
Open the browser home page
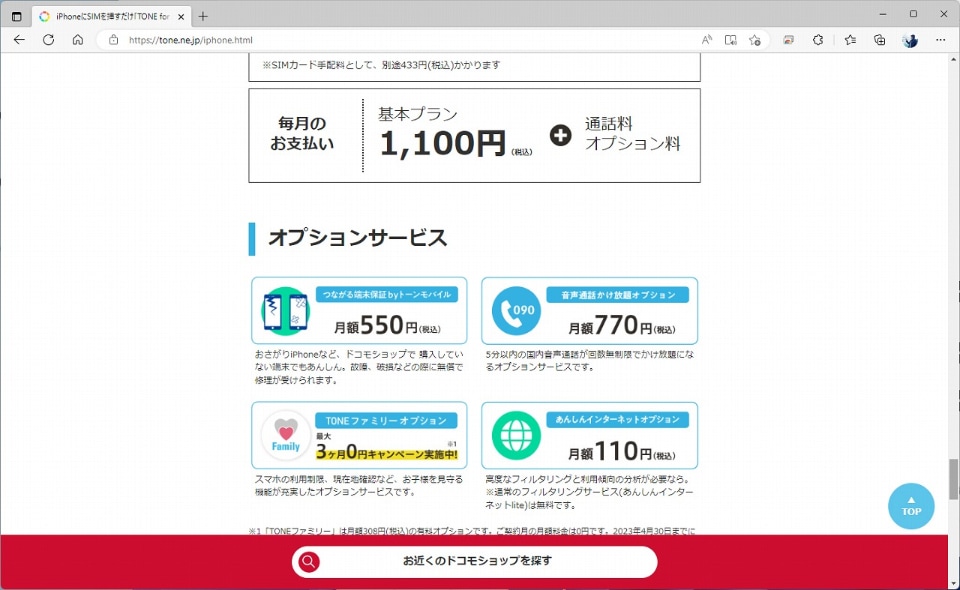76,40
